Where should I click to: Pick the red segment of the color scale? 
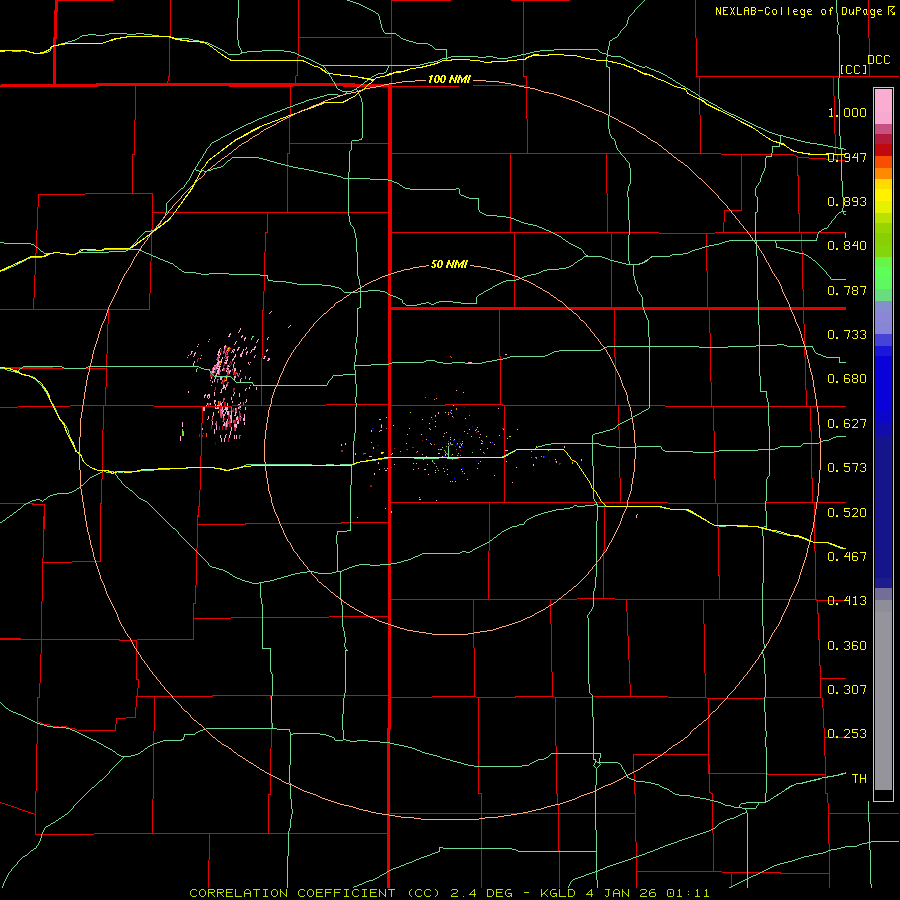coord(883,149)
